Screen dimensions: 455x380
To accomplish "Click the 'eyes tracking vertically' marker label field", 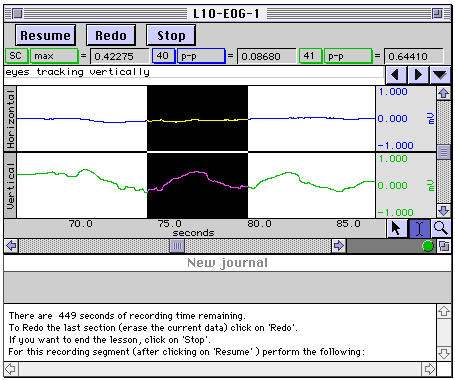I will tap(194, 72).
